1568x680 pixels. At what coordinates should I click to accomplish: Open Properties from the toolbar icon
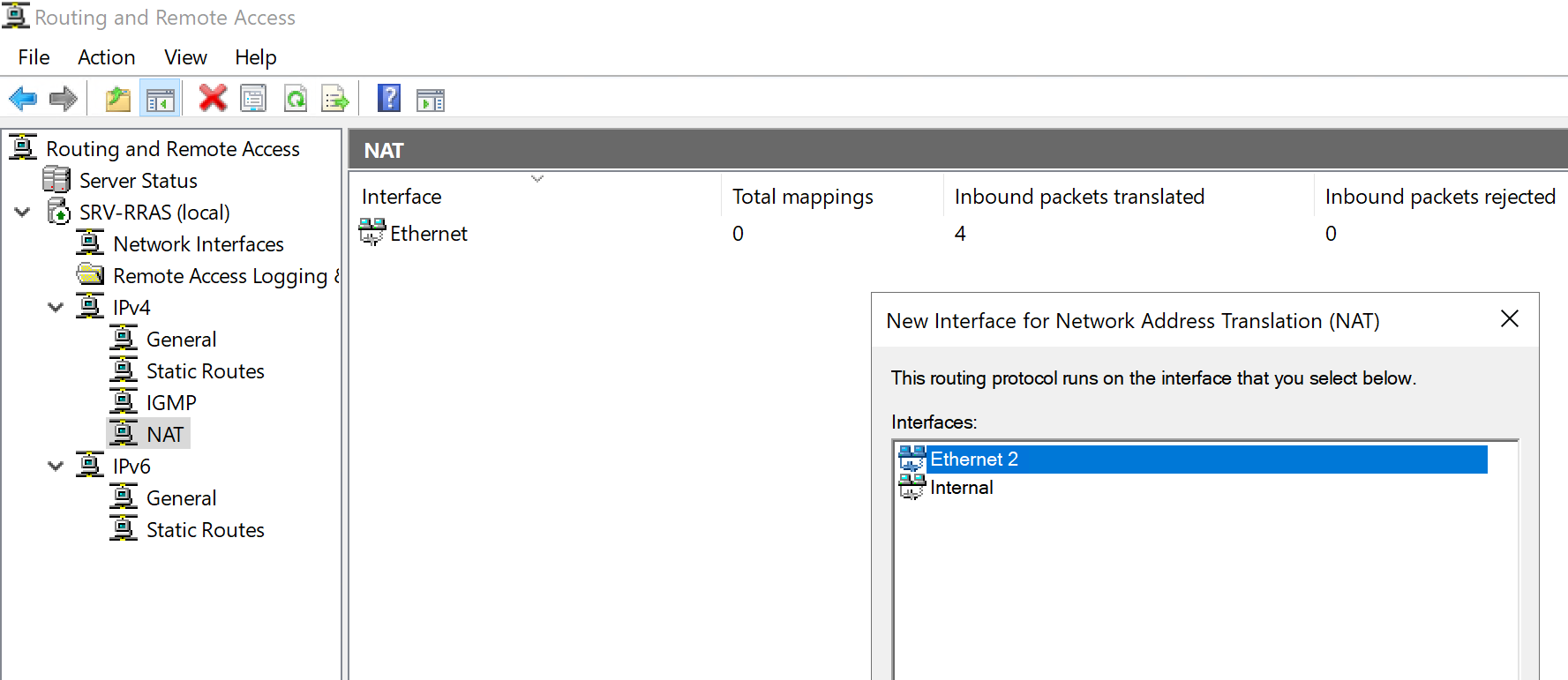(x=253, y=99)
